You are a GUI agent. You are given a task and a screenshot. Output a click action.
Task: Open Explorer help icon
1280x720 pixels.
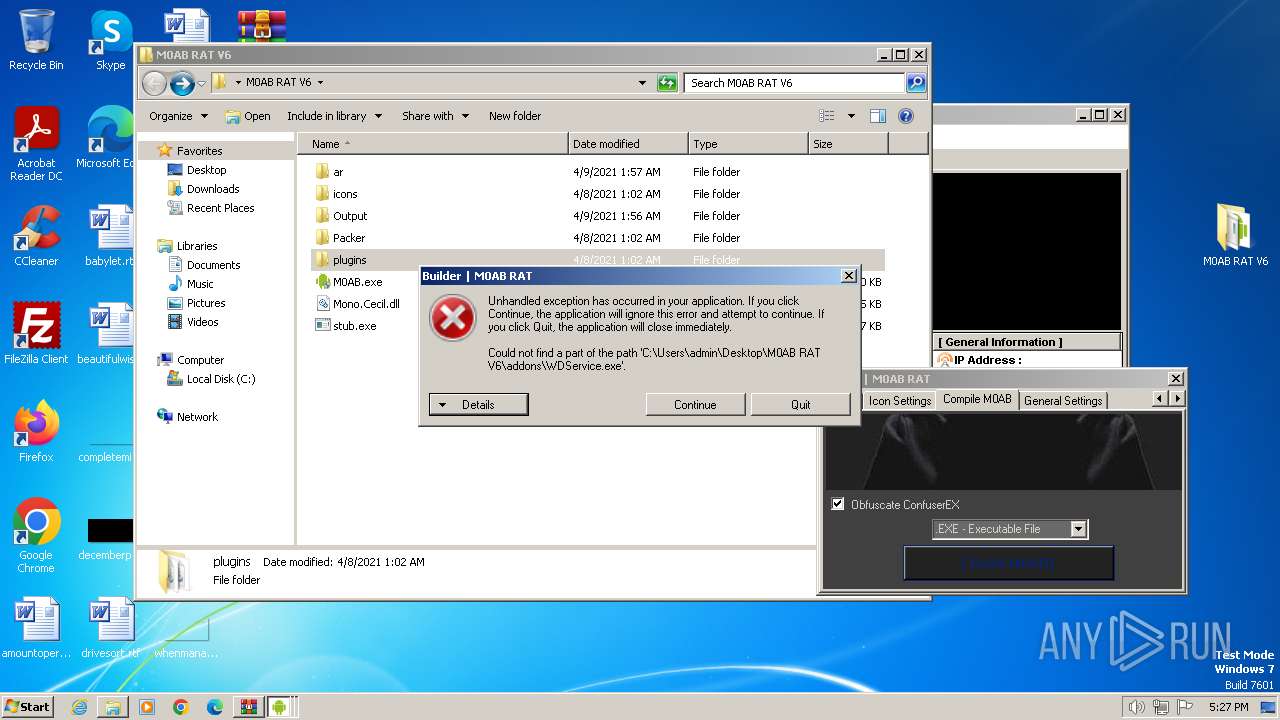tap(906, 116)
